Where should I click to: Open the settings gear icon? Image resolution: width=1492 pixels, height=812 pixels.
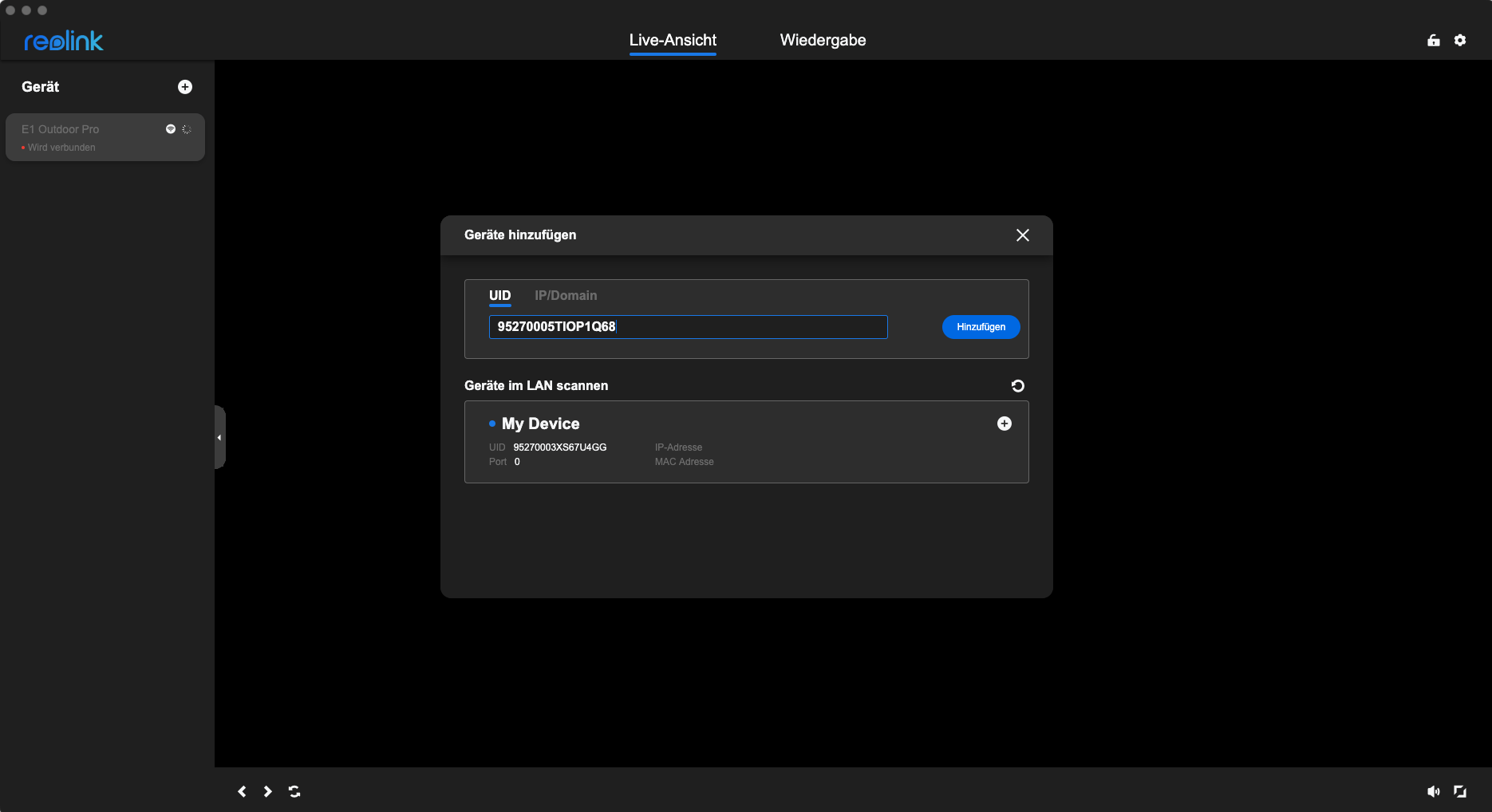[1460, 41]
